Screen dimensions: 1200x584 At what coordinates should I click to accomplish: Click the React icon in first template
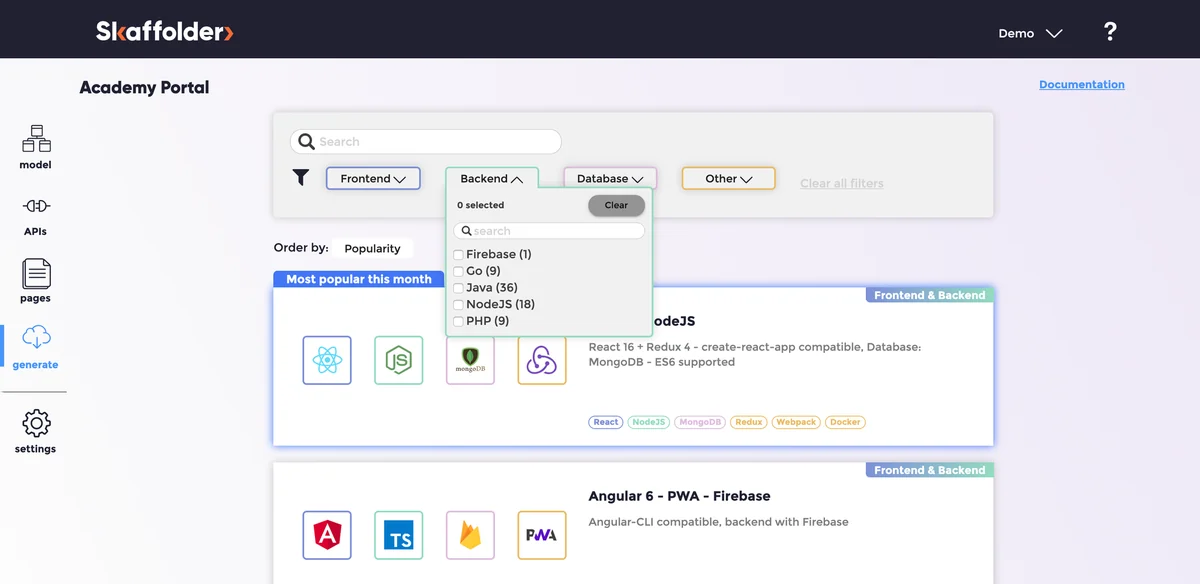tap(327, 360)
